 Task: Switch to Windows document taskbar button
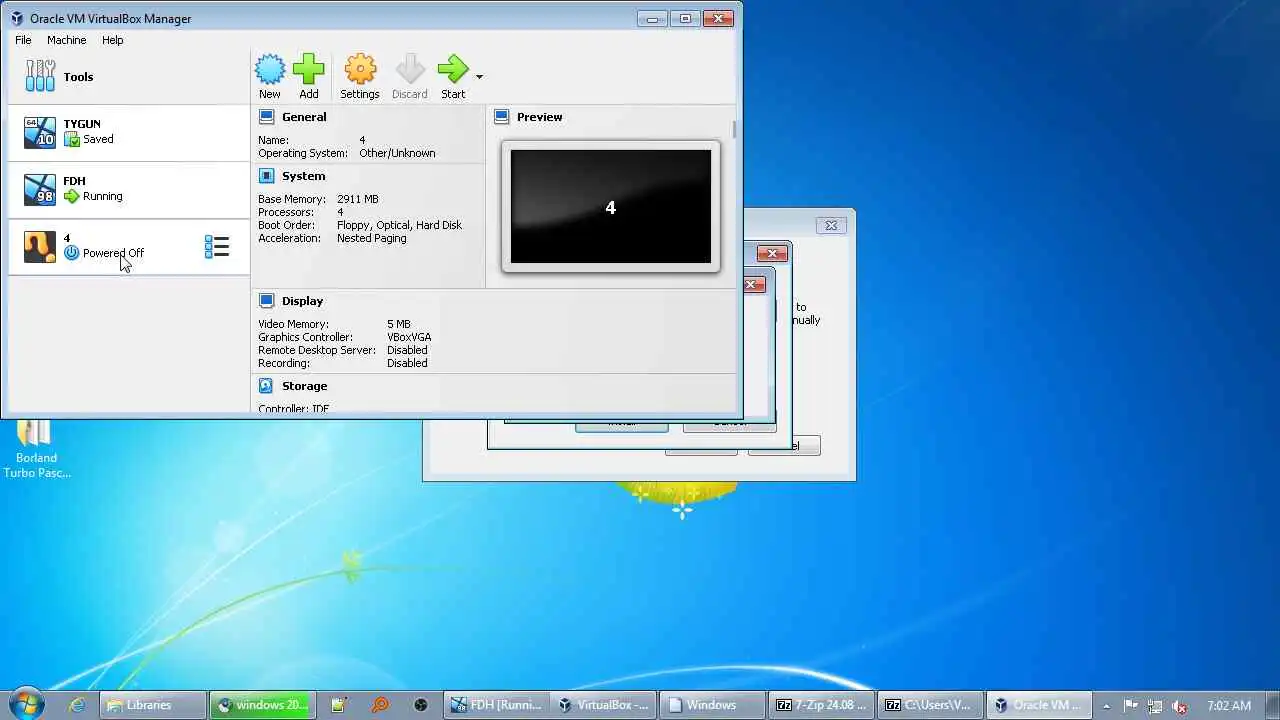click(712, 705)
